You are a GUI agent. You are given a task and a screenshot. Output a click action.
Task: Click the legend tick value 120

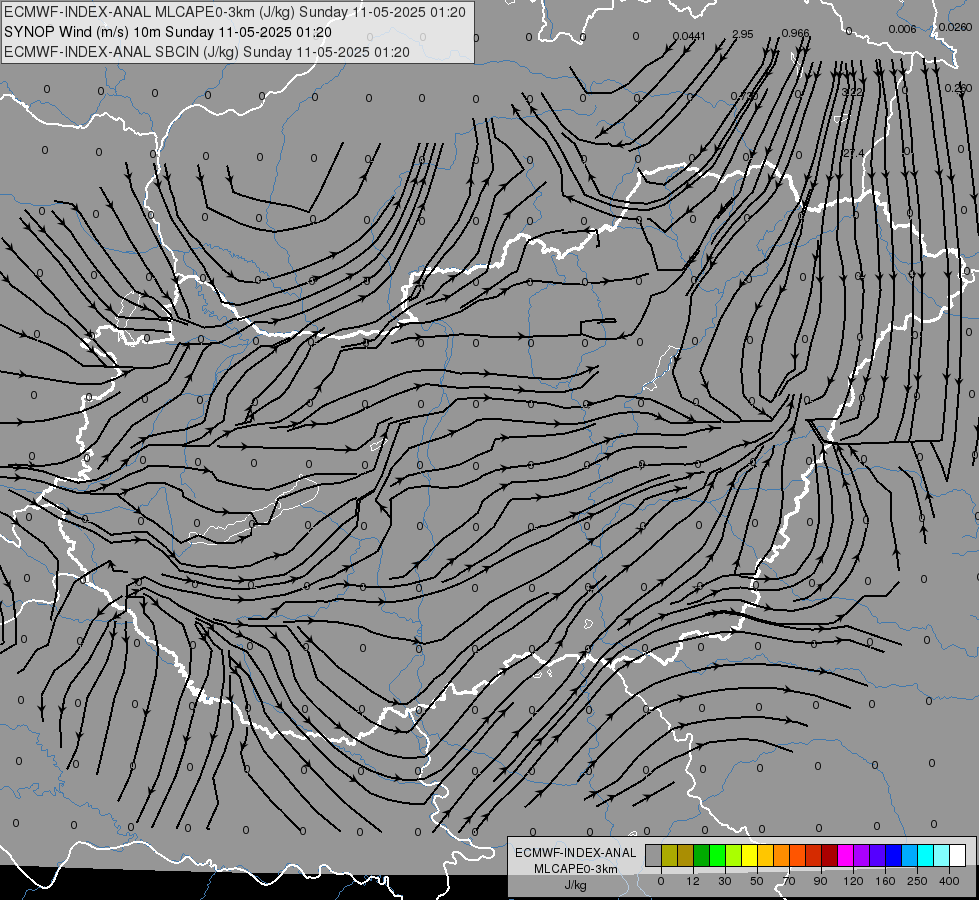click(854, 881)
